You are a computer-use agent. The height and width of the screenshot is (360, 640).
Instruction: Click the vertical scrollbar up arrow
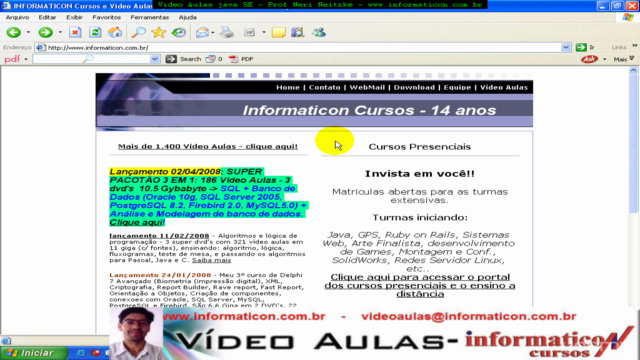click(x=633, y=70)
